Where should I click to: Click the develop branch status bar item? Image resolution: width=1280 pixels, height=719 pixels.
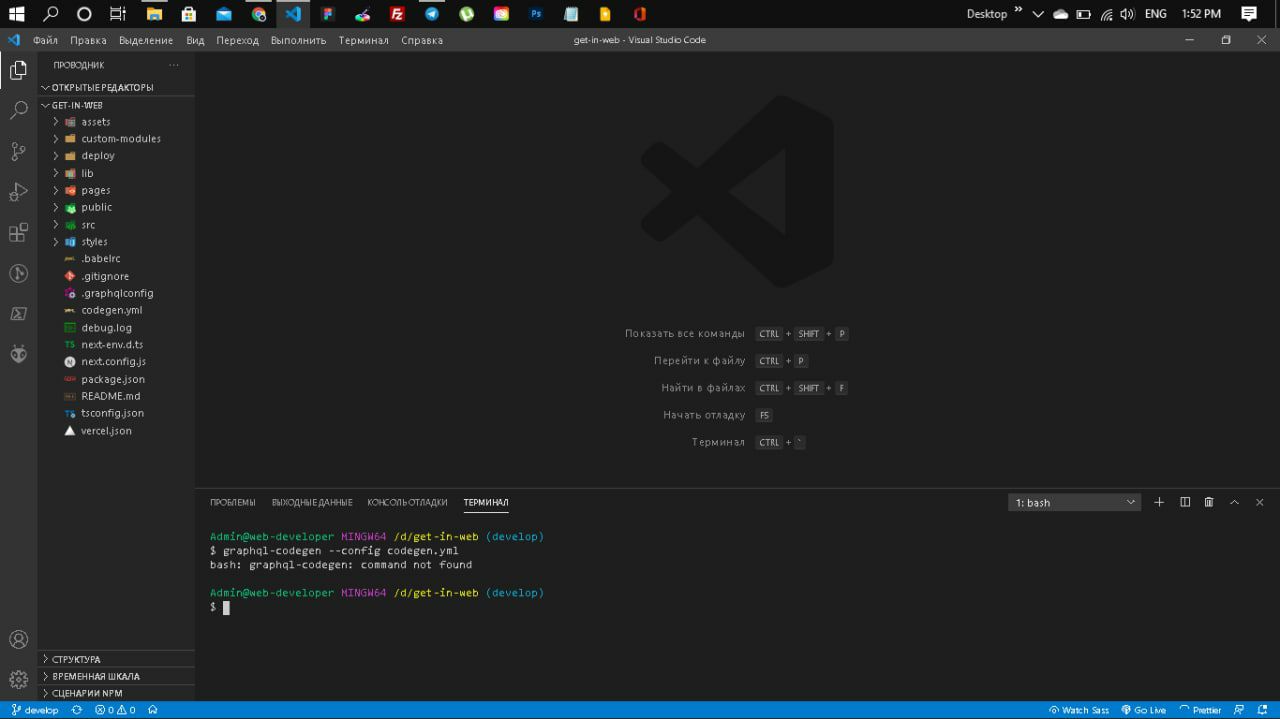35,710
